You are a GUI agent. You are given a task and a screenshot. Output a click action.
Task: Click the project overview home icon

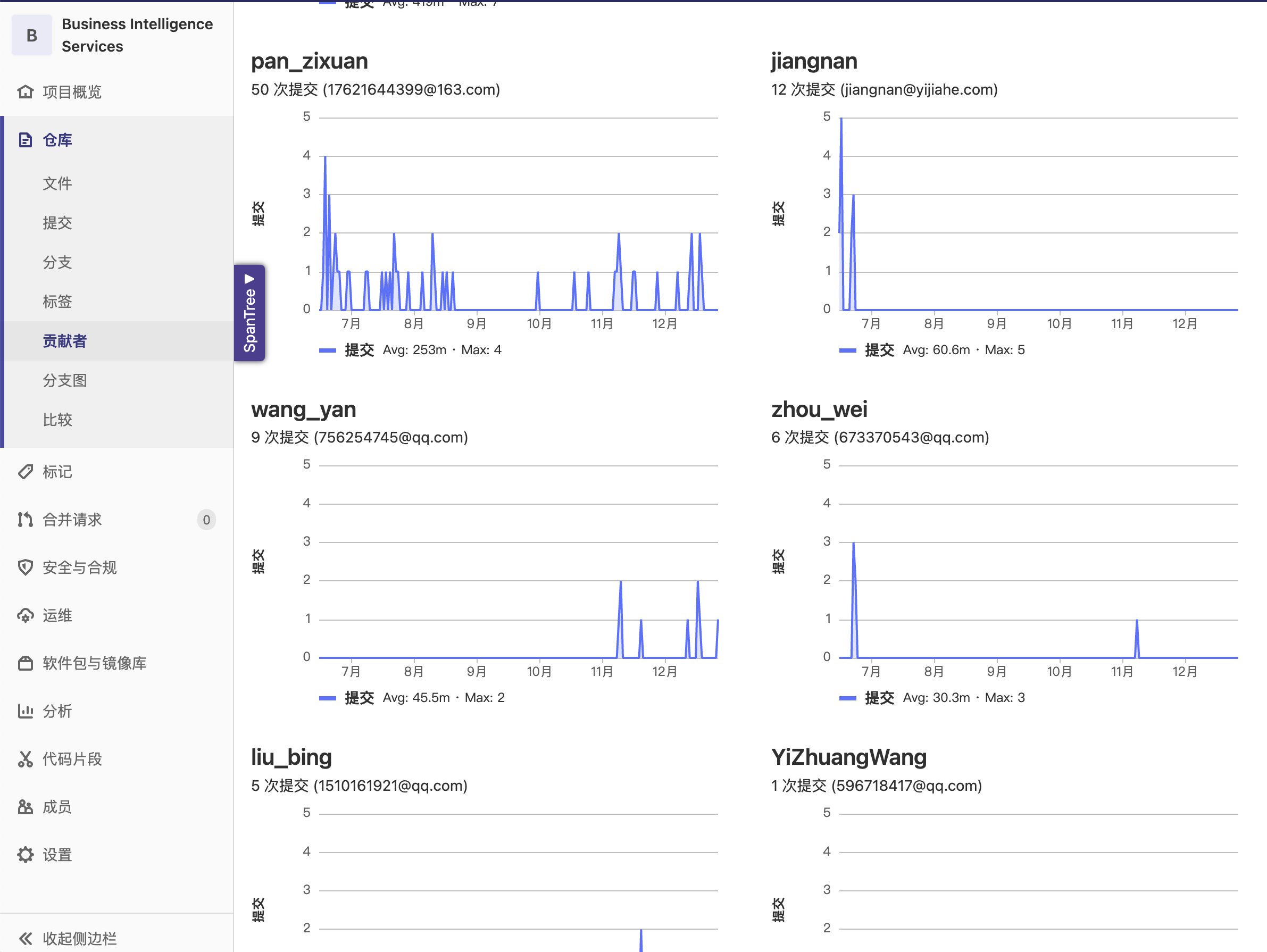pos(25,91)
